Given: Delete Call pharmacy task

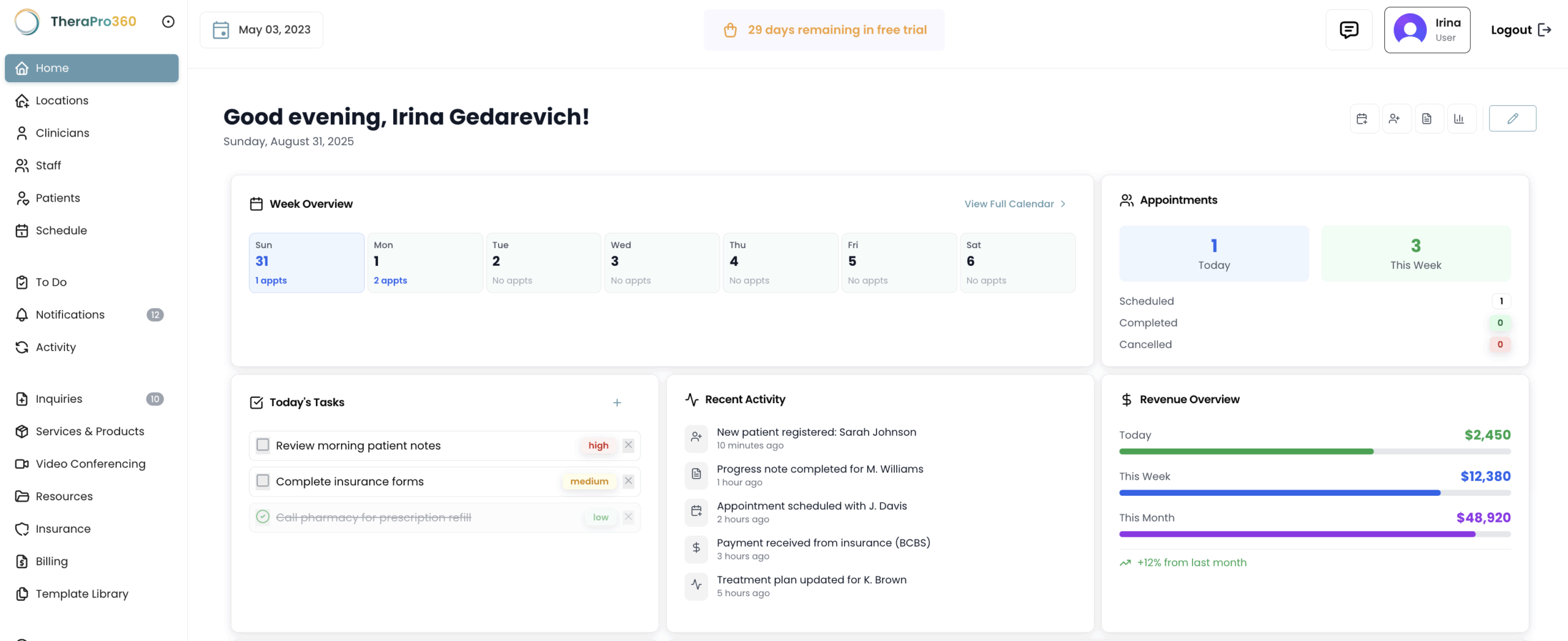Looking at the screenshot, I should tap(628, 517).
